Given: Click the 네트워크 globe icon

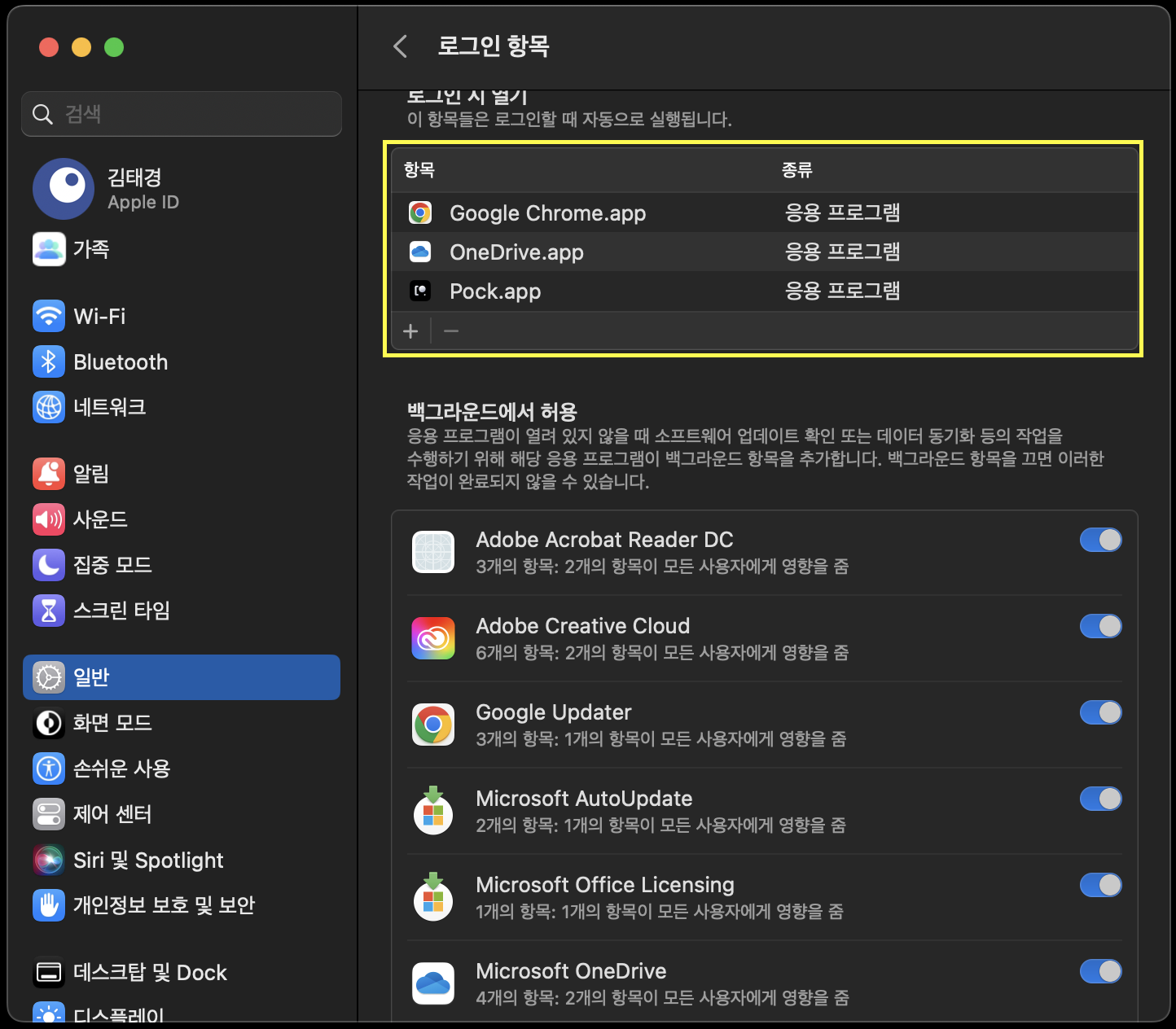Looking at the screenshot, I should click(x=49, y=407).
